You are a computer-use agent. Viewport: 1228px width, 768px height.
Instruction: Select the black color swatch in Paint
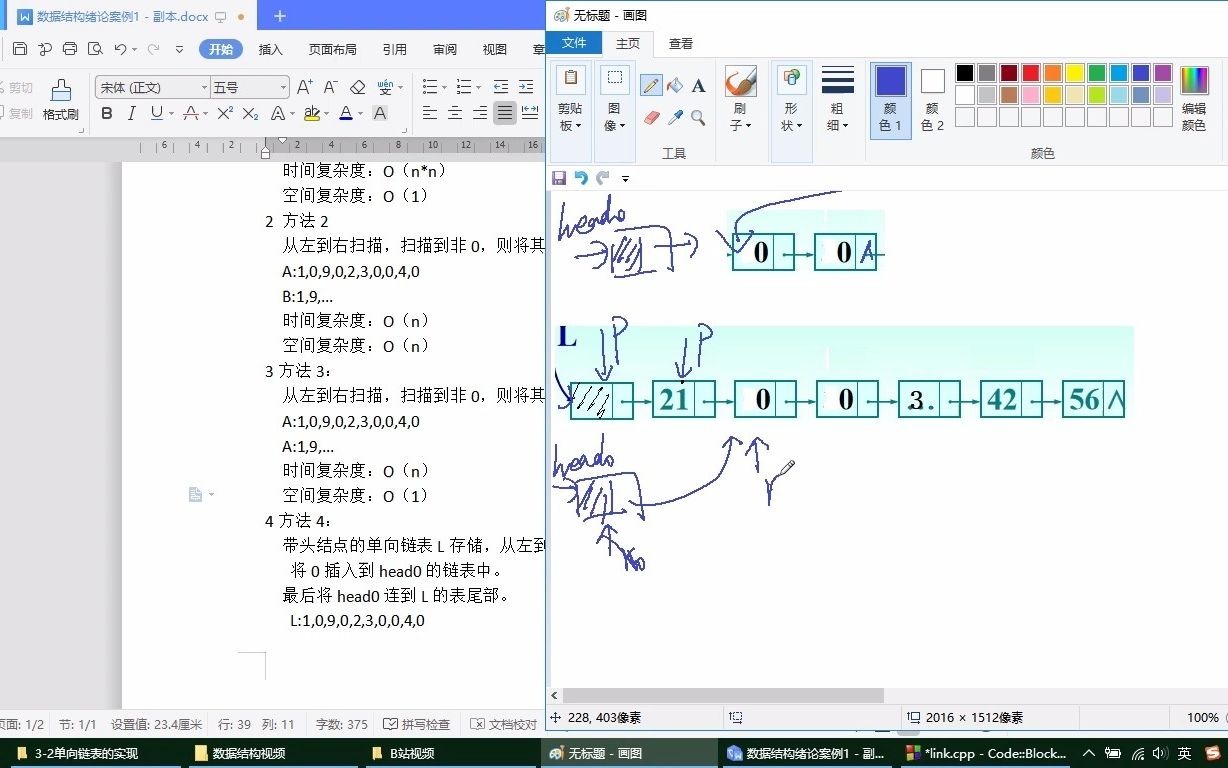point(965,73)
